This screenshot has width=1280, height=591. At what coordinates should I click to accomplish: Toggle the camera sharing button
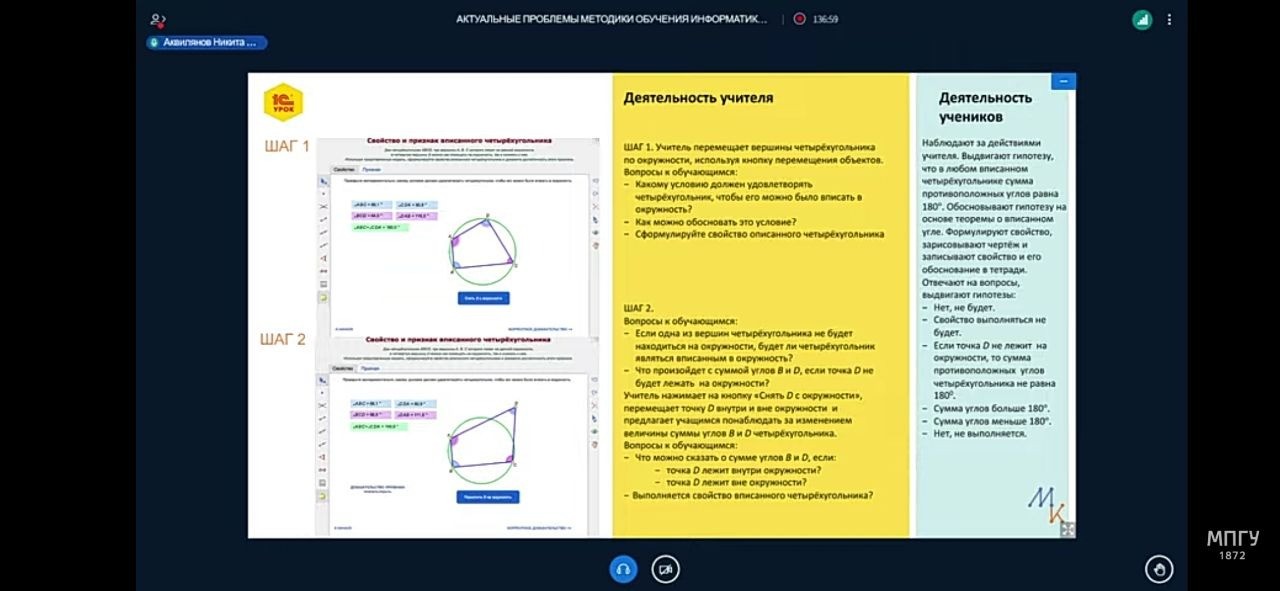(x=664, y=568)
